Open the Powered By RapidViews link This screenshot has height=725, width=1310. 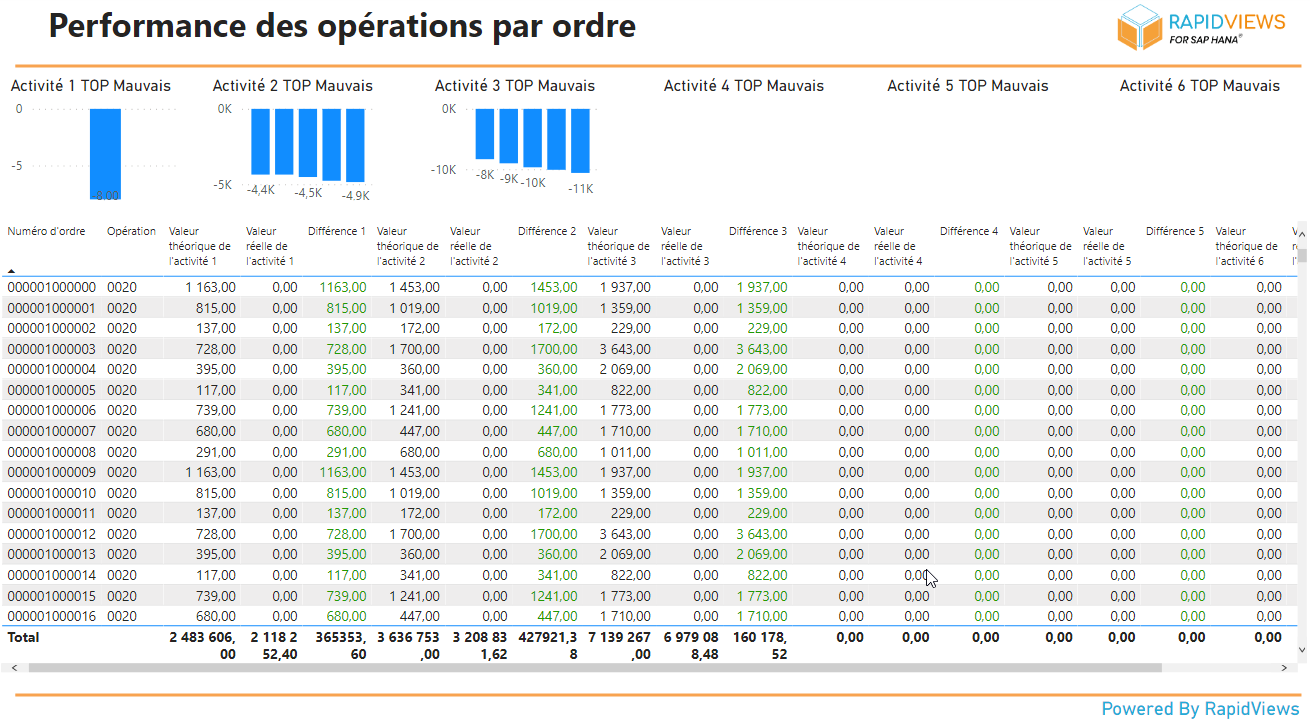click(1200, 709)
